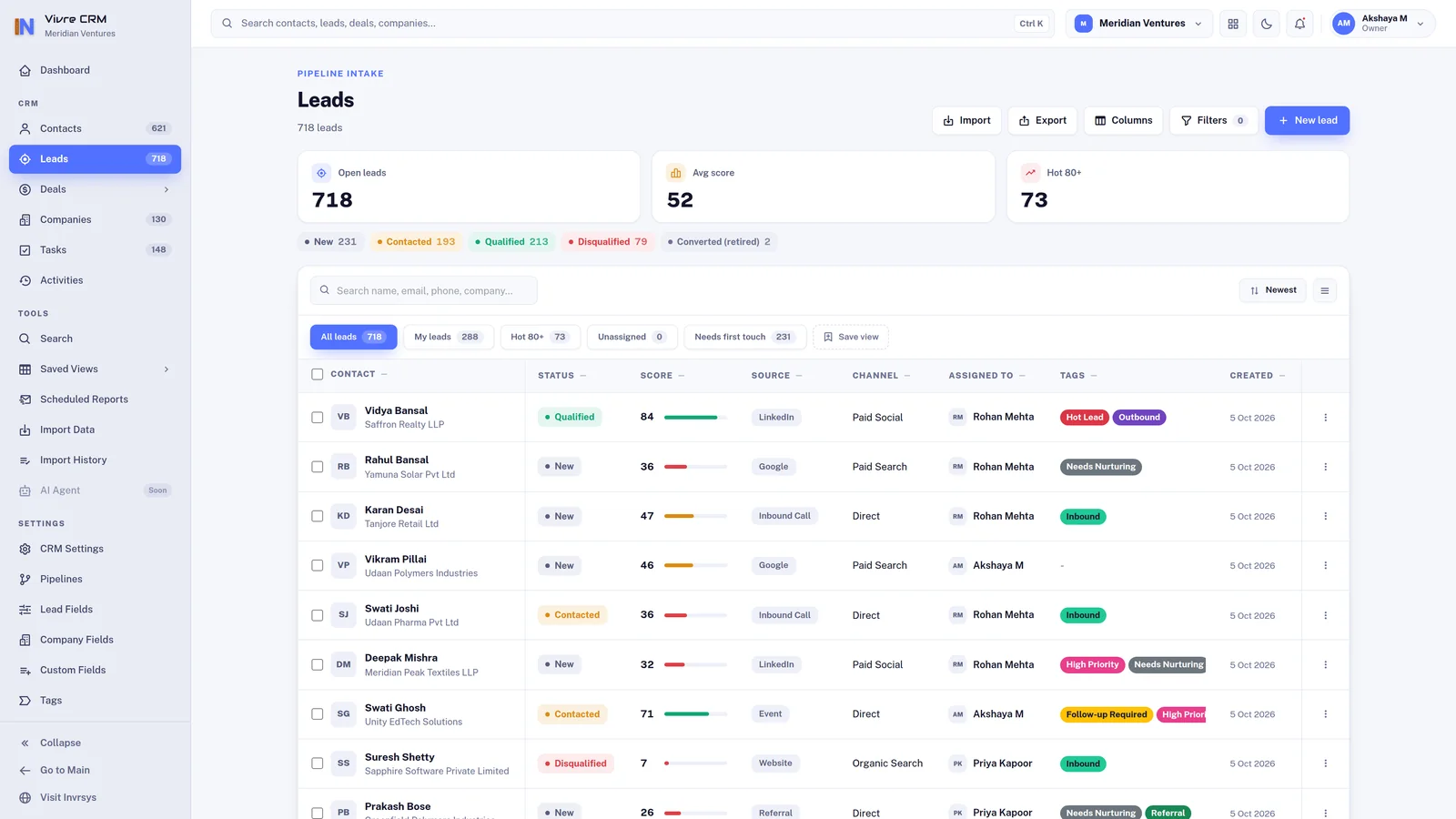Click Export button

pyautogui.click(x=1043, y=120)
